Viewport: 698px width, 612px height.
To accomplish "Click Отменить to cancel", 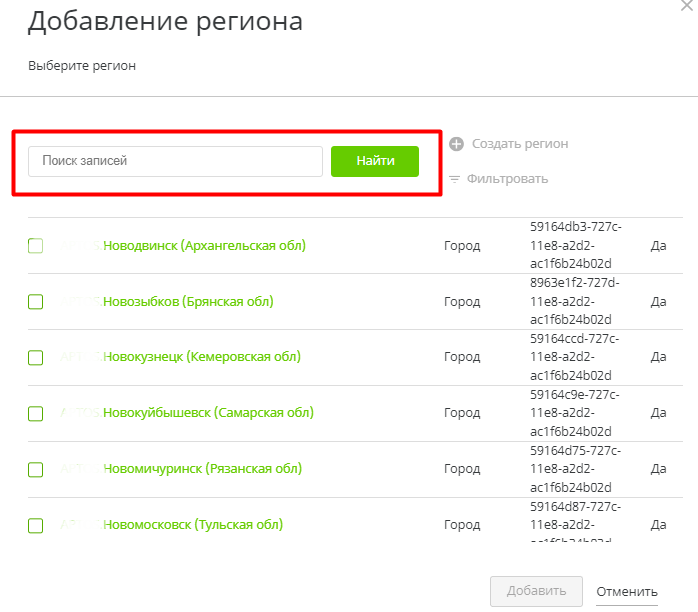I will 627,591.
